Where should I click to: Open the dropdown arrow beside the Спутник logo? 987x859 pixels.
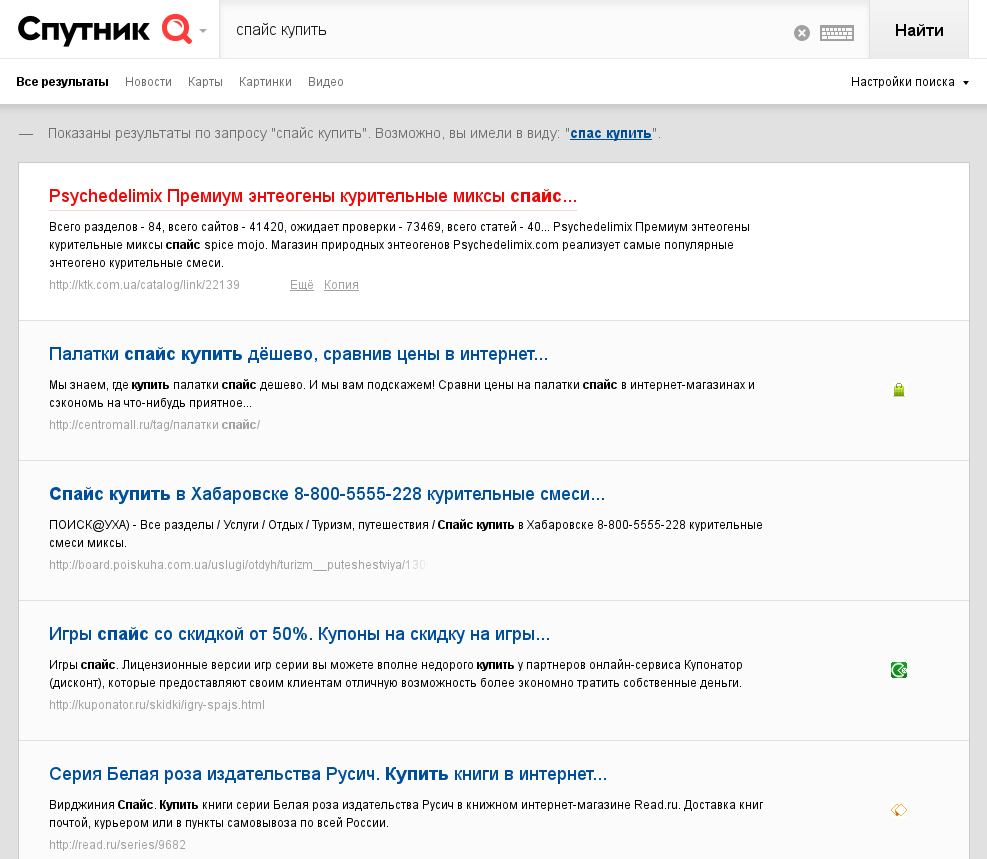pos(203,30)
